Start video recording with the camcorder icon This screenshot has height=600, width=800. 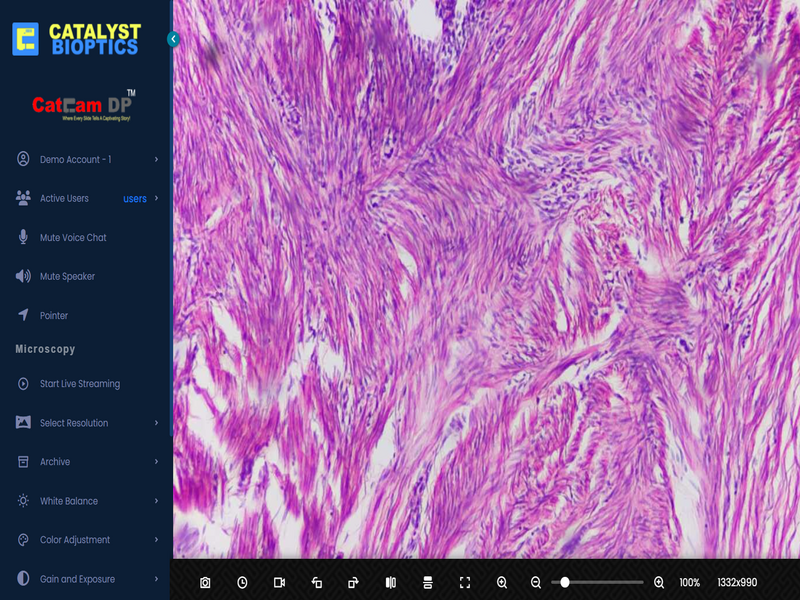pos(280,582)
